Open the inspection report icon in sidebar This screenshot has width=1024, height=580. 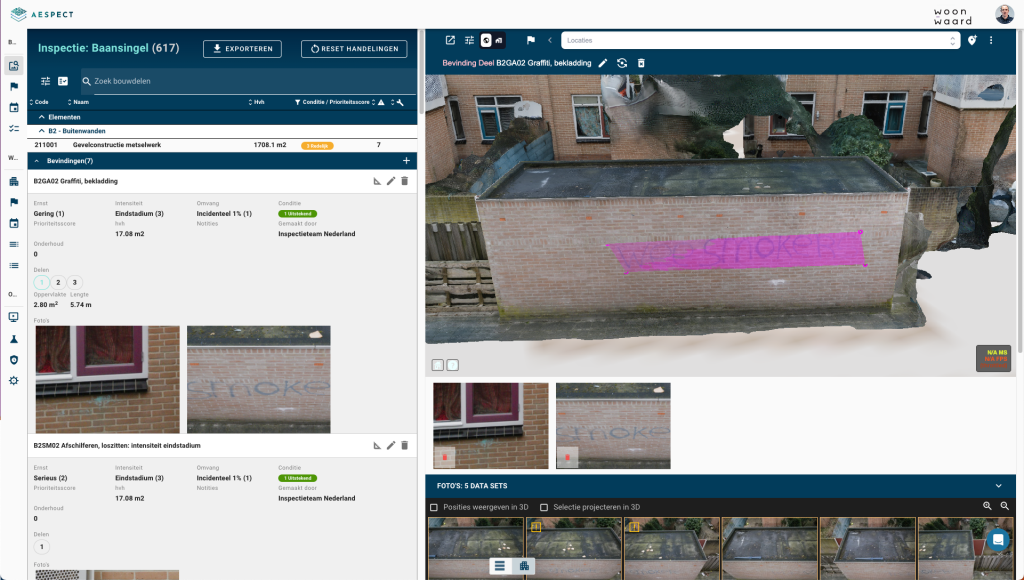pyautogui.click(x=14, y=65)
